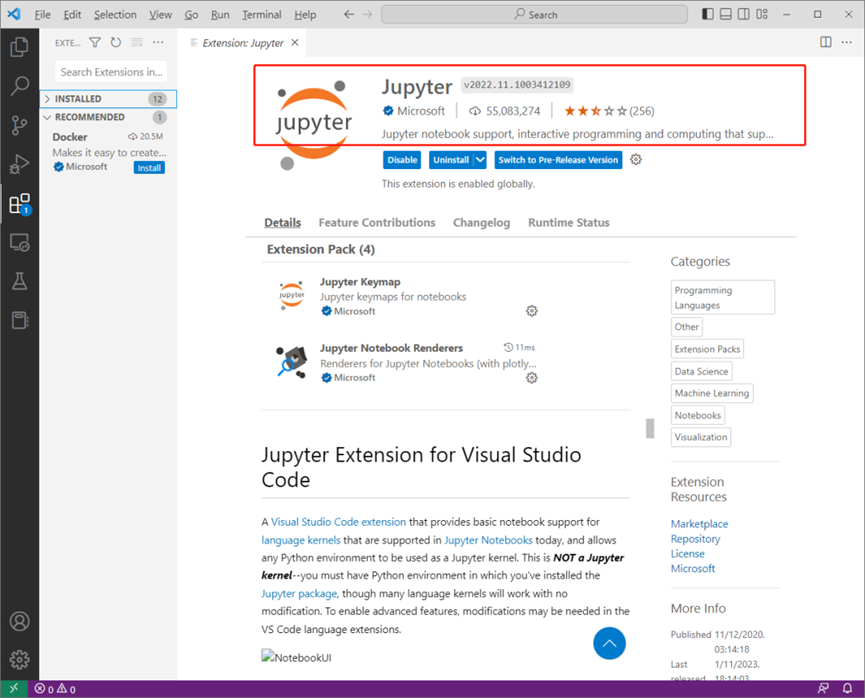865x698 pixels.
Task: Open the Marketplace resource link
Action: (699, 524)
